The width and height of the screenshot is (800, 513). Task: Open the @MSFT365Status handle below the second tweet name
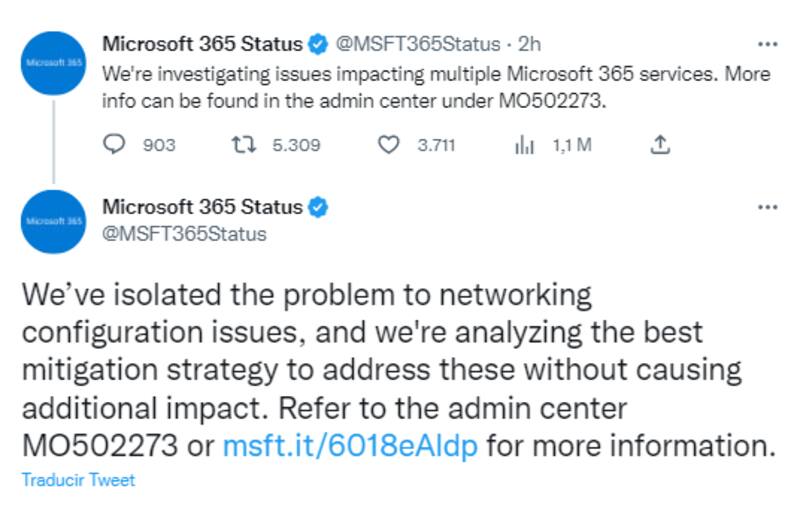tap(185, 233)
